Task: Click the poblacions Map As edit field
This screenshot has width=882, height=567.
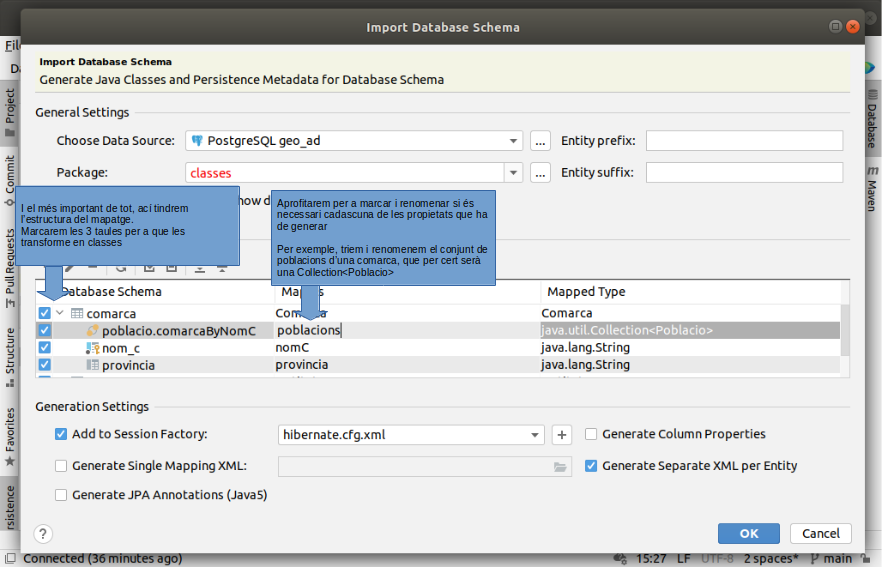Action: 407,330
